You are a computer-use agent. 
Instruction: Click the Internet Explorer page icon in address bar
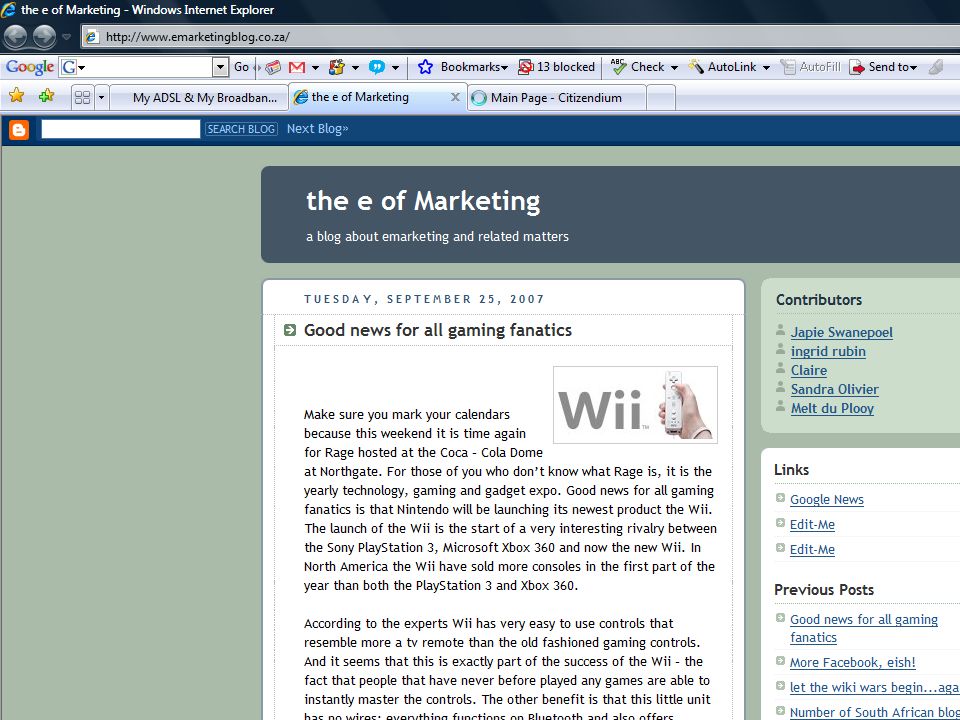pos(92,37)
